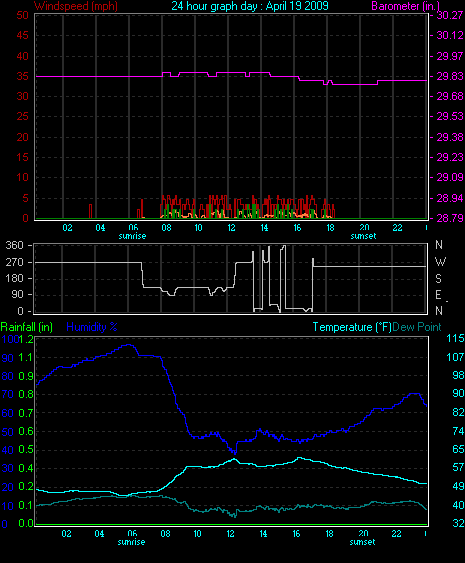
Task: Click the 50 mph windspeed scale value
Action: click(x=23, y=15)
